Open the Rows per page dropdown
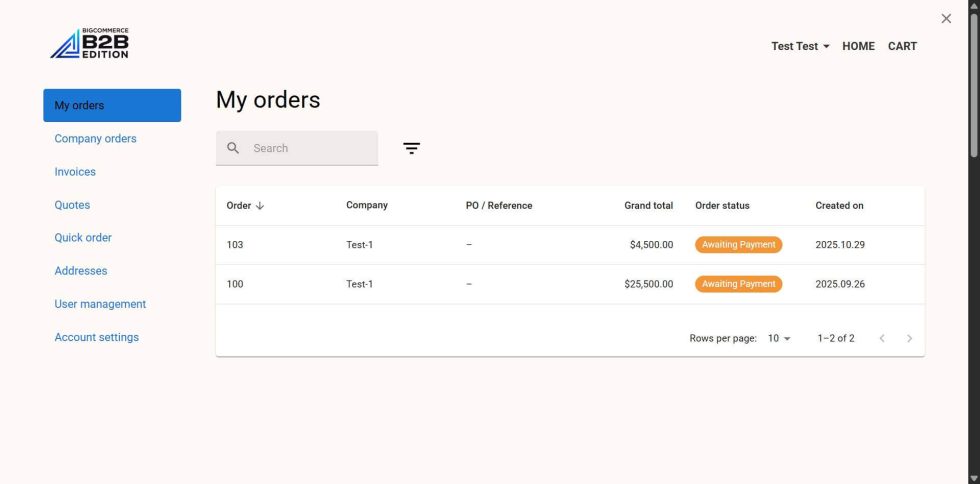Viewport: 980px width, 484px height. tap(779, 338)
